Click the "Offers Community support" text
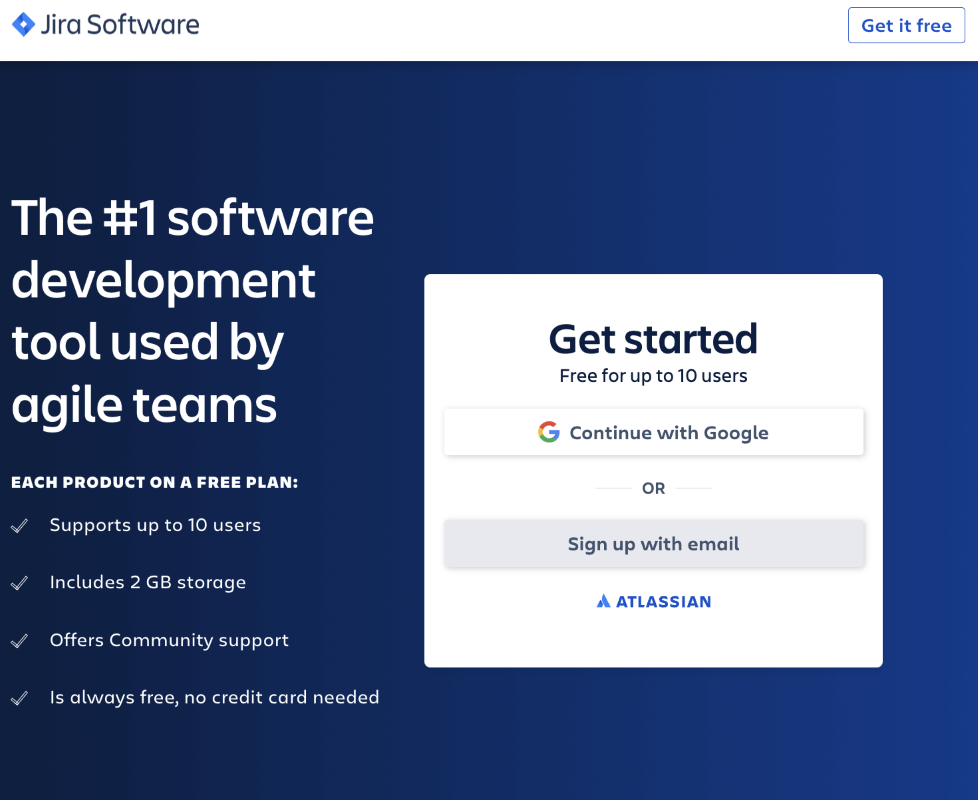978x800 pixels. tap(169, 640)
